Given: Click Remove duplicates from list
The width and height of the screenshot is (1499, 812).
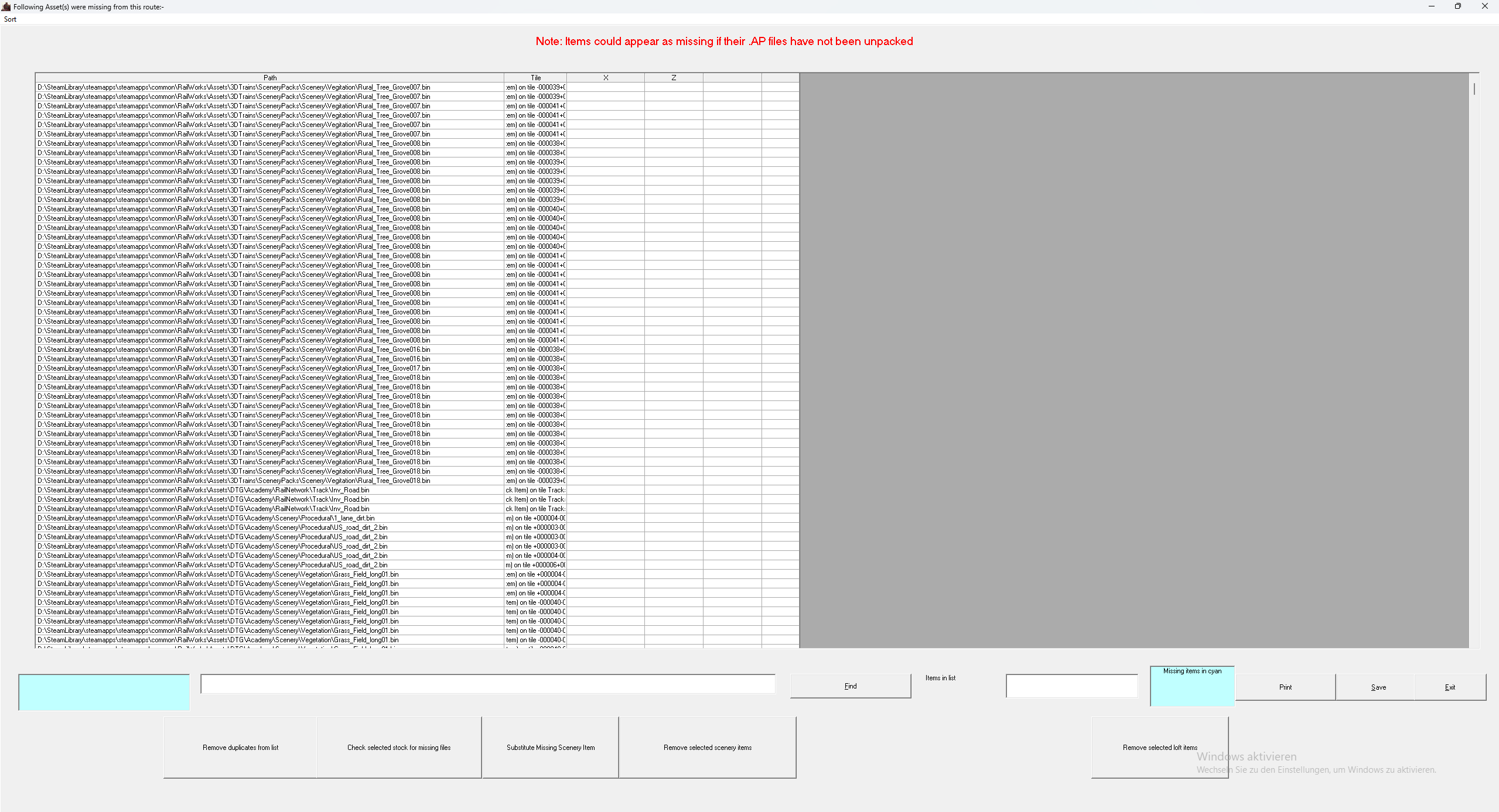Looking at the screenshot, I should [240, 748].
